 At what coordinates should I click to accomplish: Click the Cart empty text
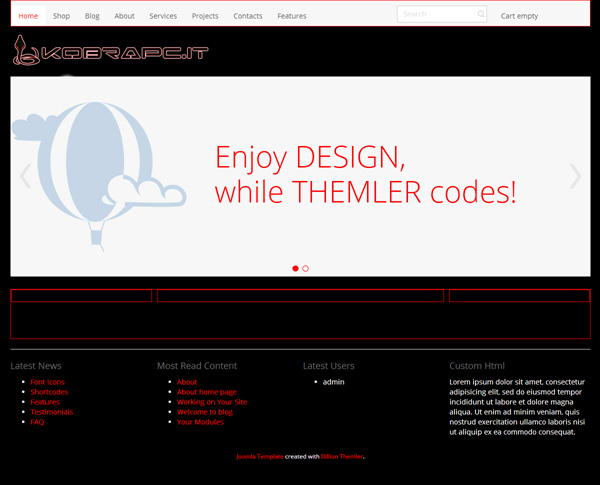tap(519, 16)
